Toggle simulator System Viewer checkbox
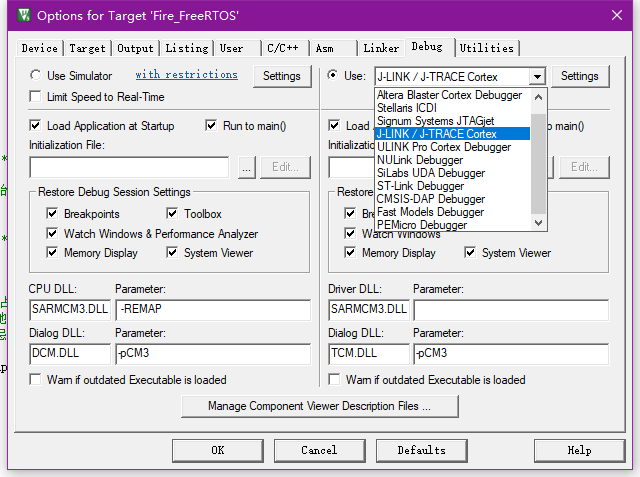 [172, 253]
